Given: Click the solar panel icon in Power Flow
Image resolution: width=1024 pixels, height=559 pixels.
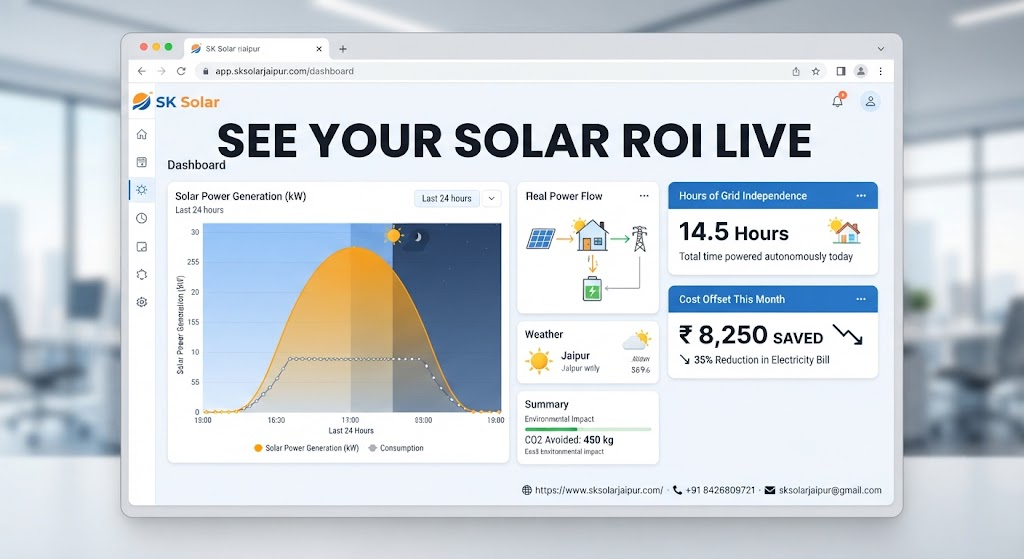Looking at the screenshot, I should (x=541, y=239).
